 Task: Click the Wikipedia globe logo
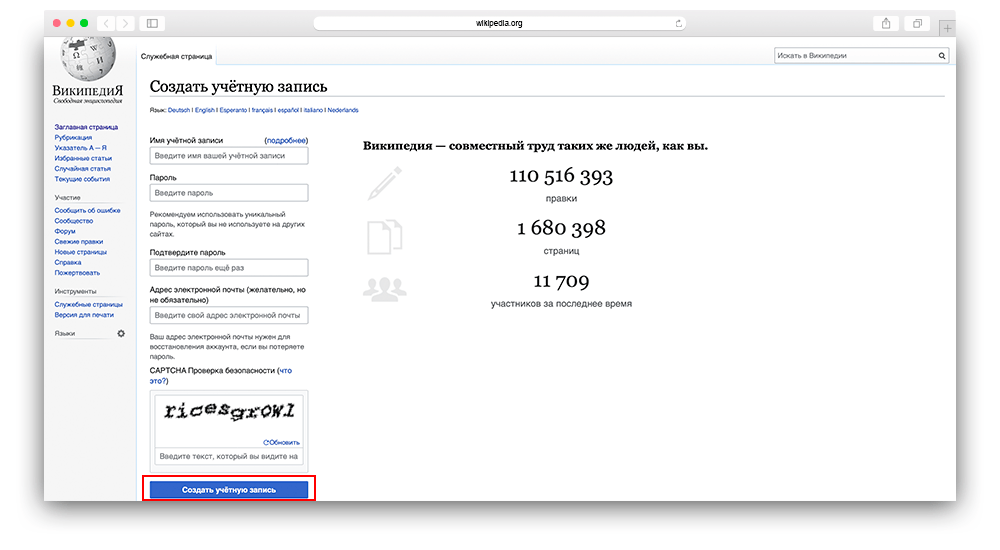pos(88,59)
